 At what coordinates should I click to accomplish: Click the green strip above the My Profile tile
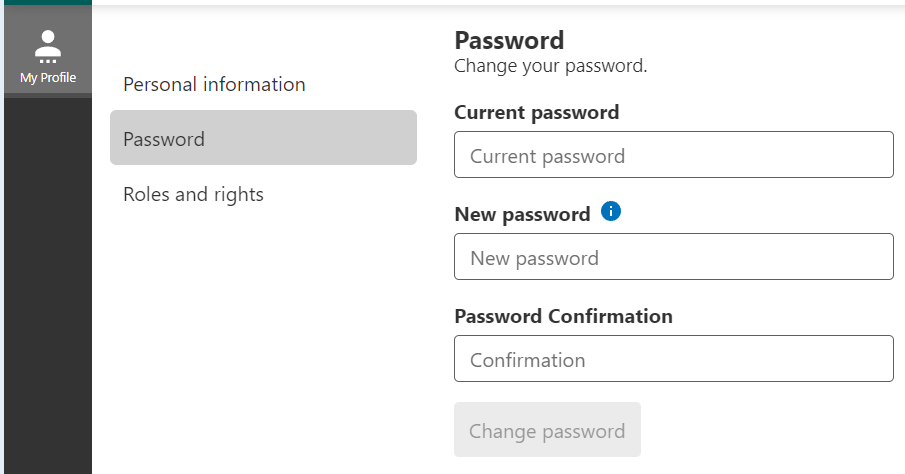click(x=48, y=2)
